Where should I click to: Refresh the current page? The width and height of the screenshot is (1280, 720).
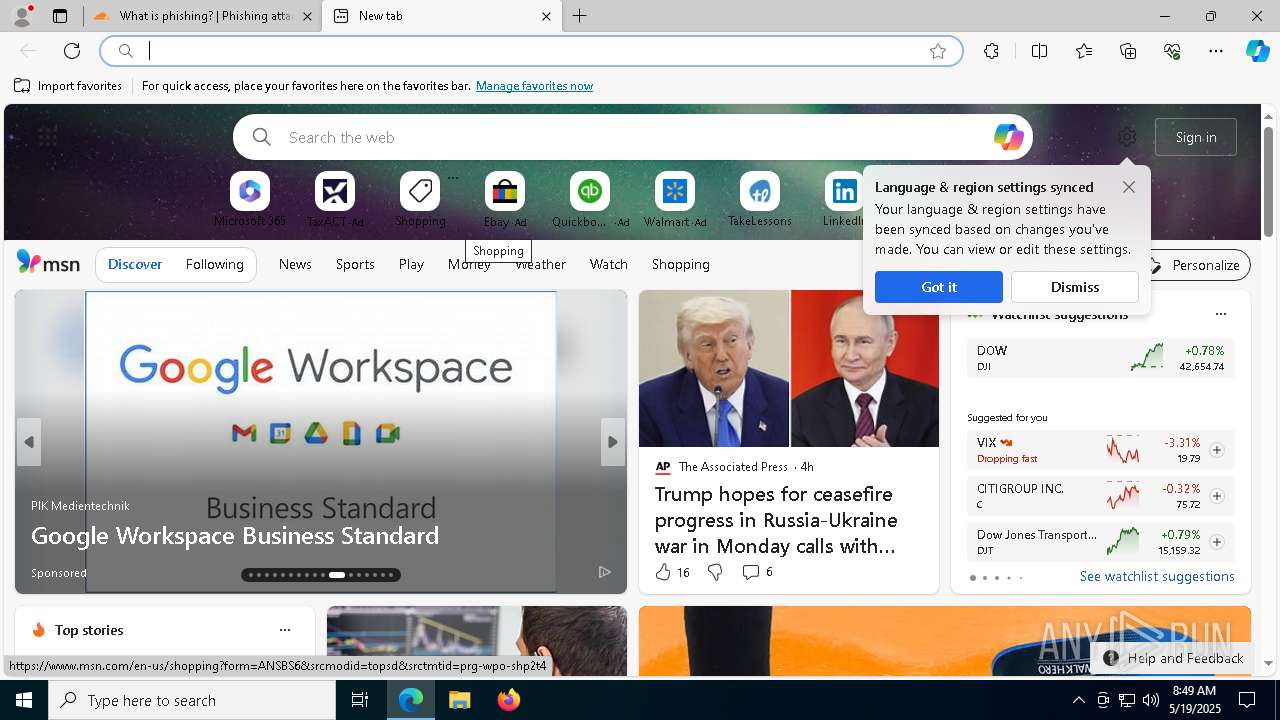pyautogui.click(x=72, y=51)
